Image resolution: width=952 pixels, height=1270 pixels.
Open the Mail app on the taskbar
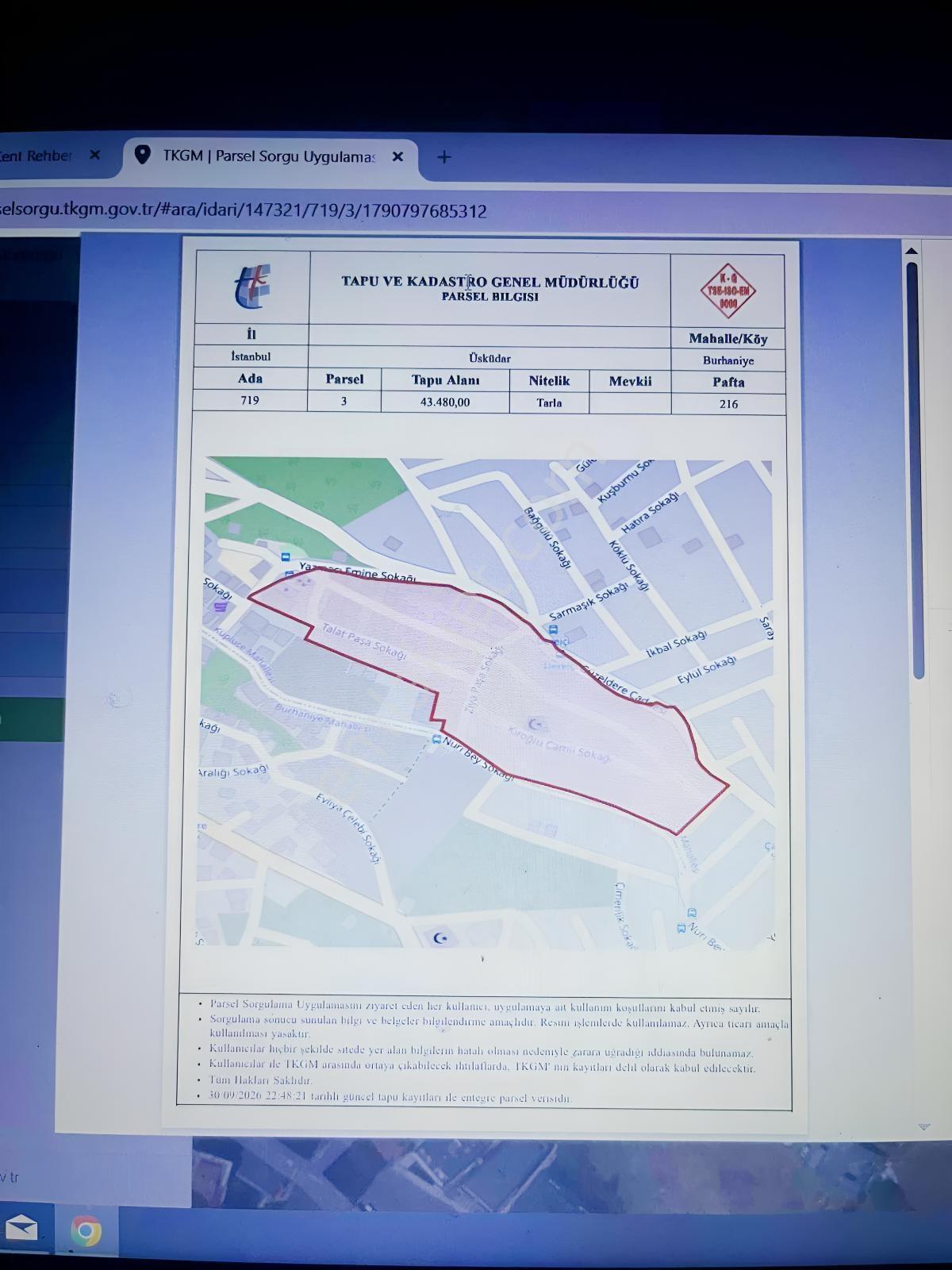point(21,1229)
